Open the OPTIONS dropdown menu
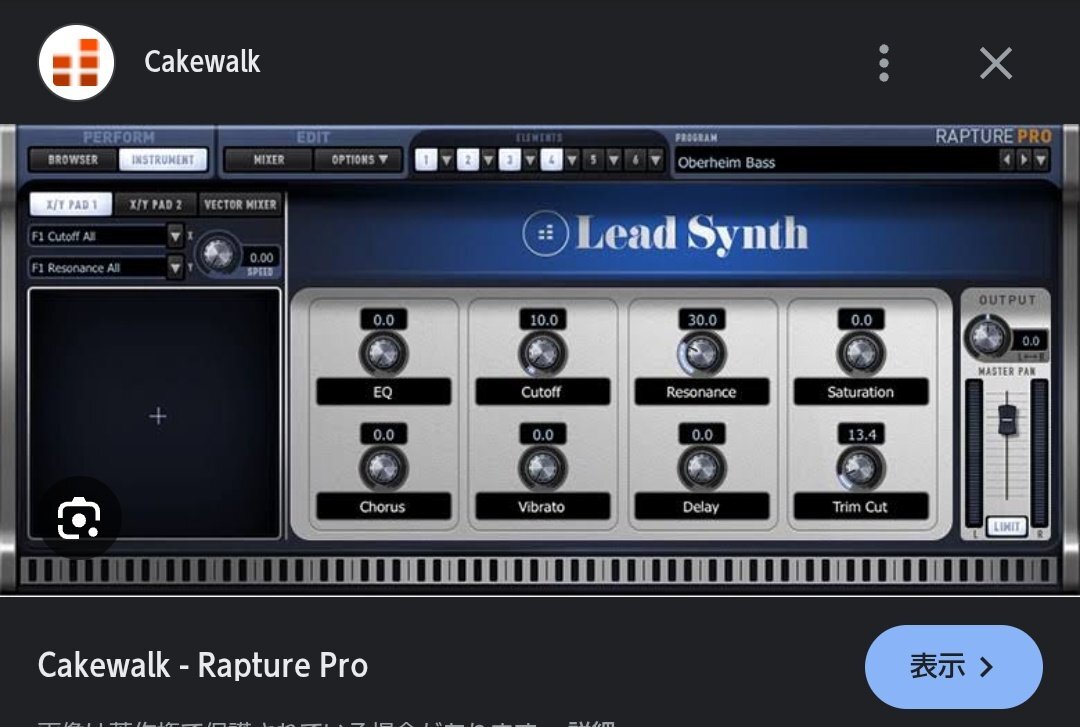Image resolution: width=1080 pixels, height=727 pixels. coord(359,160)
